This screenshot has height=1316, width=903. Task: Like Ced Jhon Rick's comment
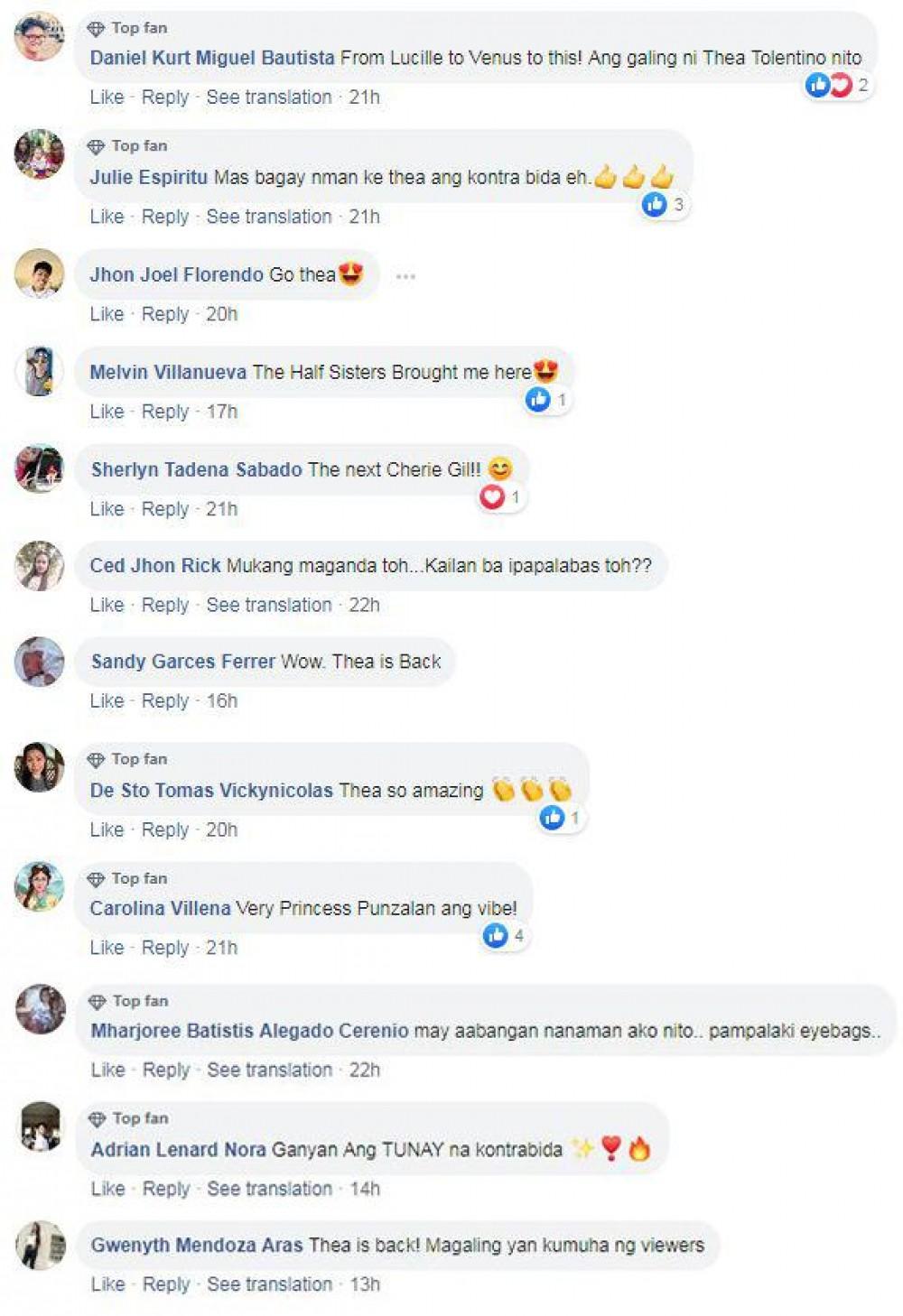click(x=107, y=605)
